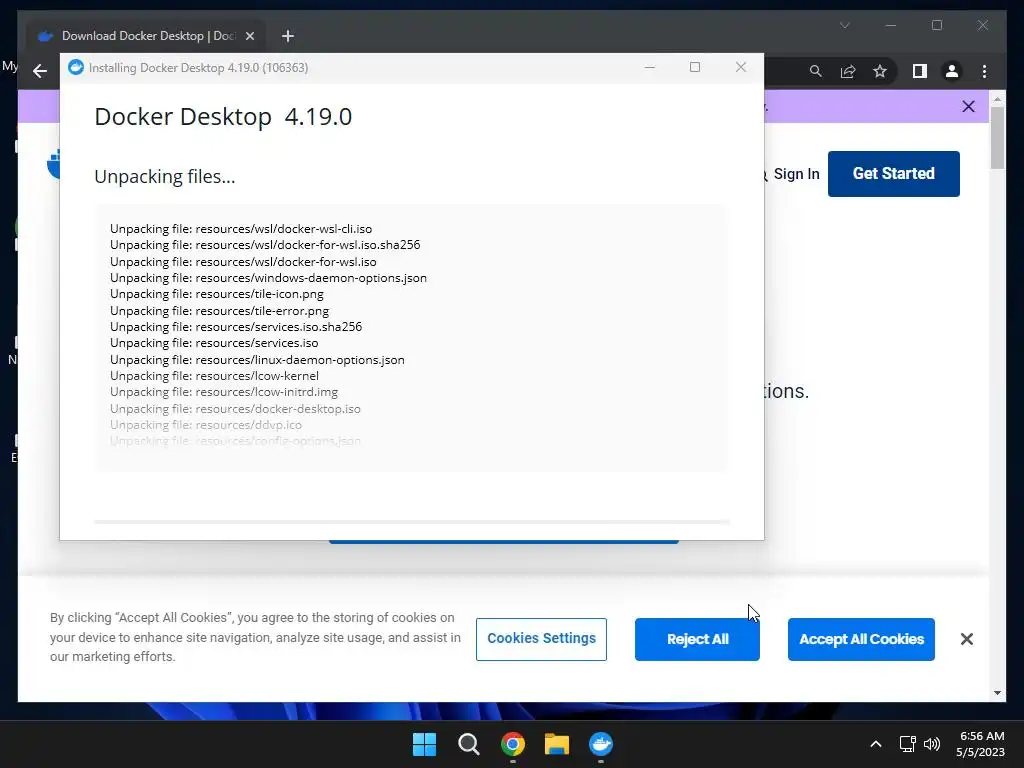The width and height of the screenshot is (1024, 768).
Task: Open Windows taskbar search
Action: tap(468, 744)
